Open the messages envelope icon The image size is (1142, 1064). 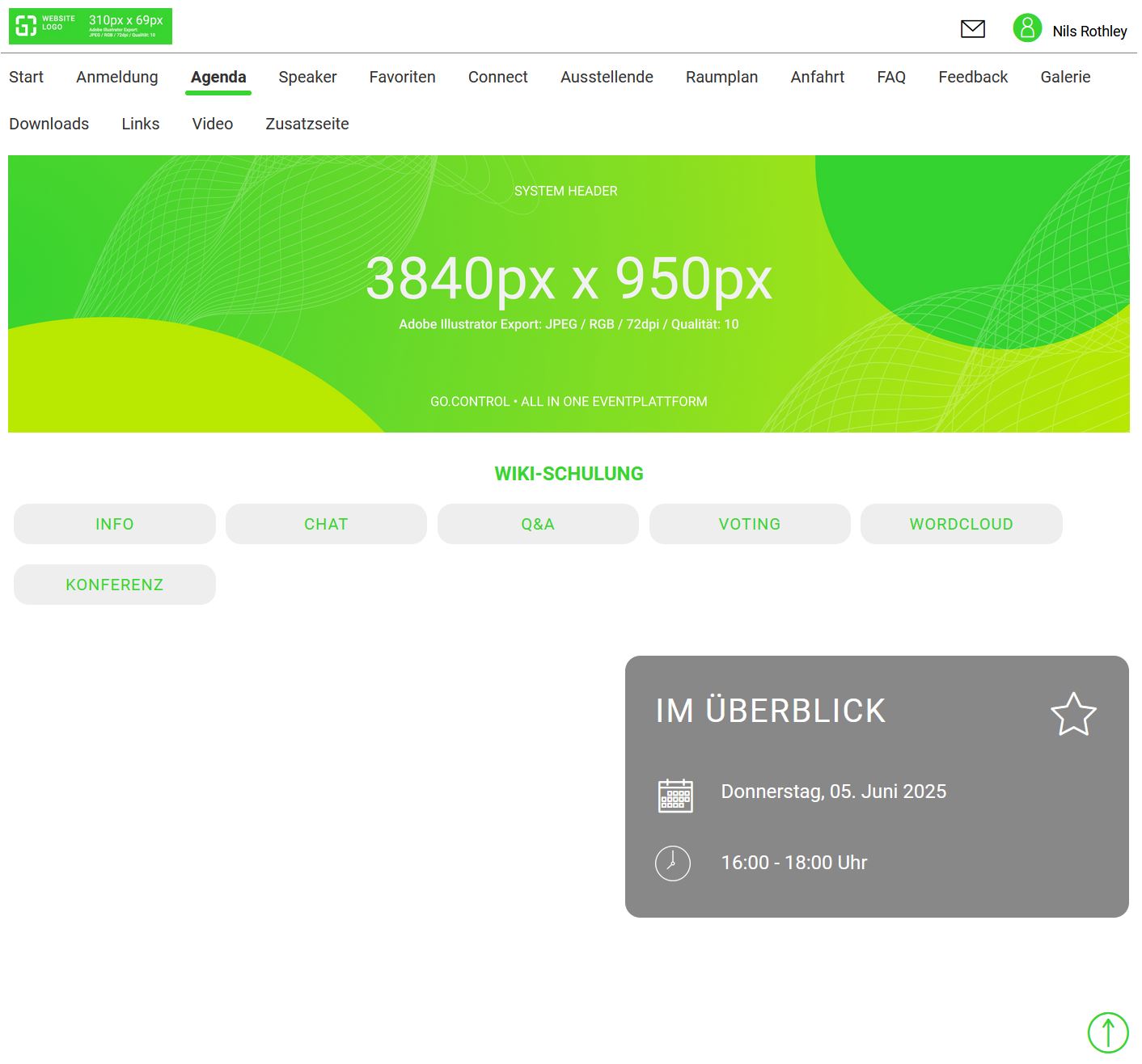point(972,29)
